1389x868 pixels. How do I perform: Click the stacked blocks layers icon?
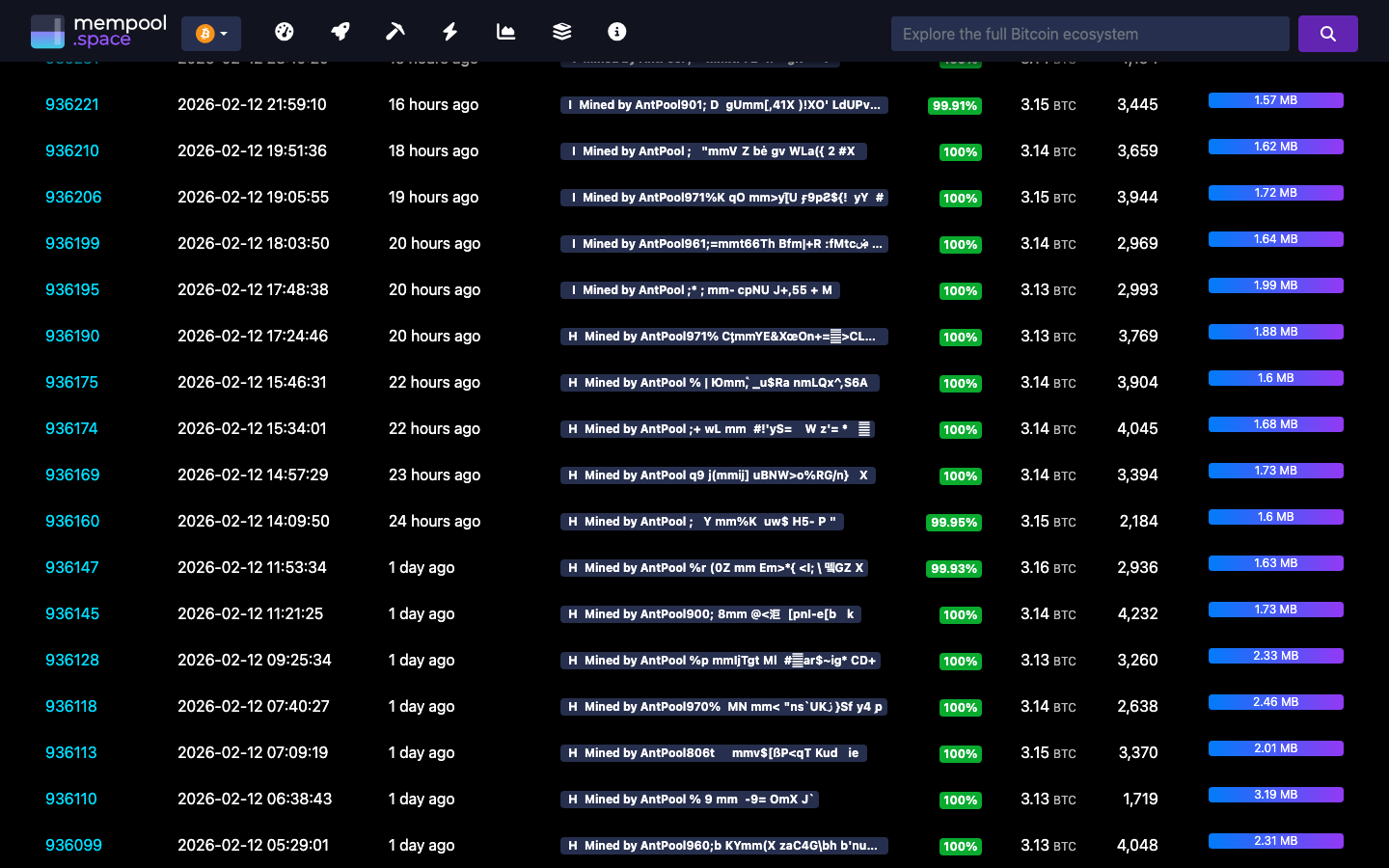[x=561, y=31]
